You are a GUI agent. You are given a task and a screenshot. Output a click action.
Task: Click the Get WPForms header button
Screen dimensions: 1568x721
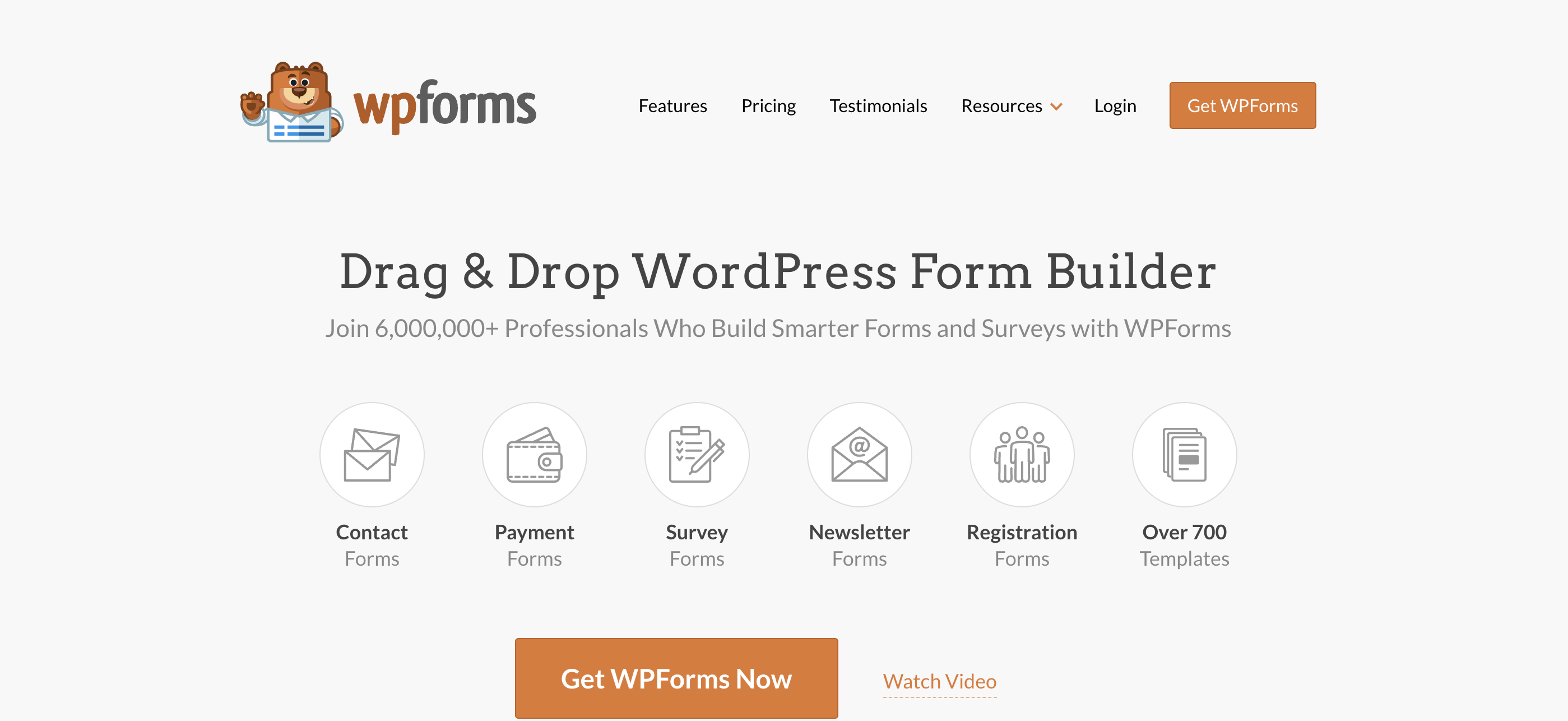pyautogui.click(x=1243, y=105)
